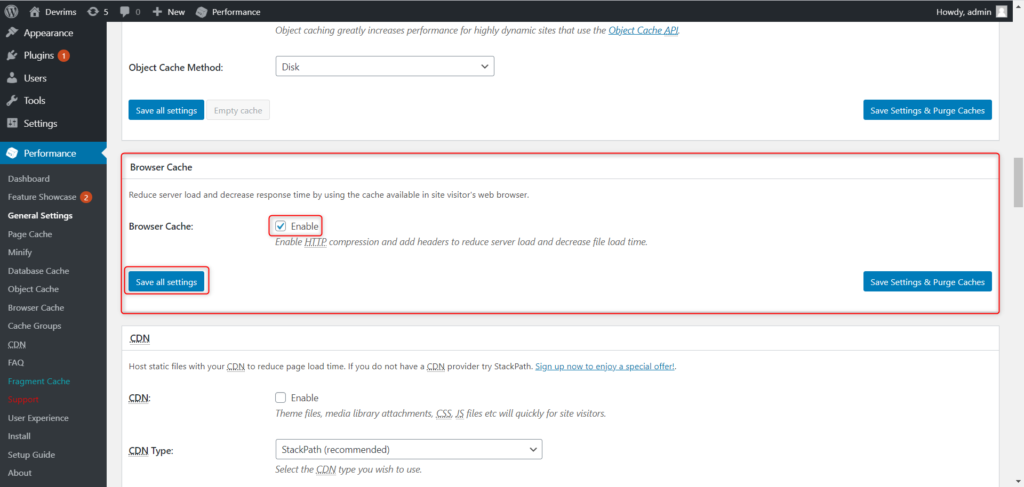The image size is (1024, 487).
Task: Click the CDN Type label
Action: [151, 450]
